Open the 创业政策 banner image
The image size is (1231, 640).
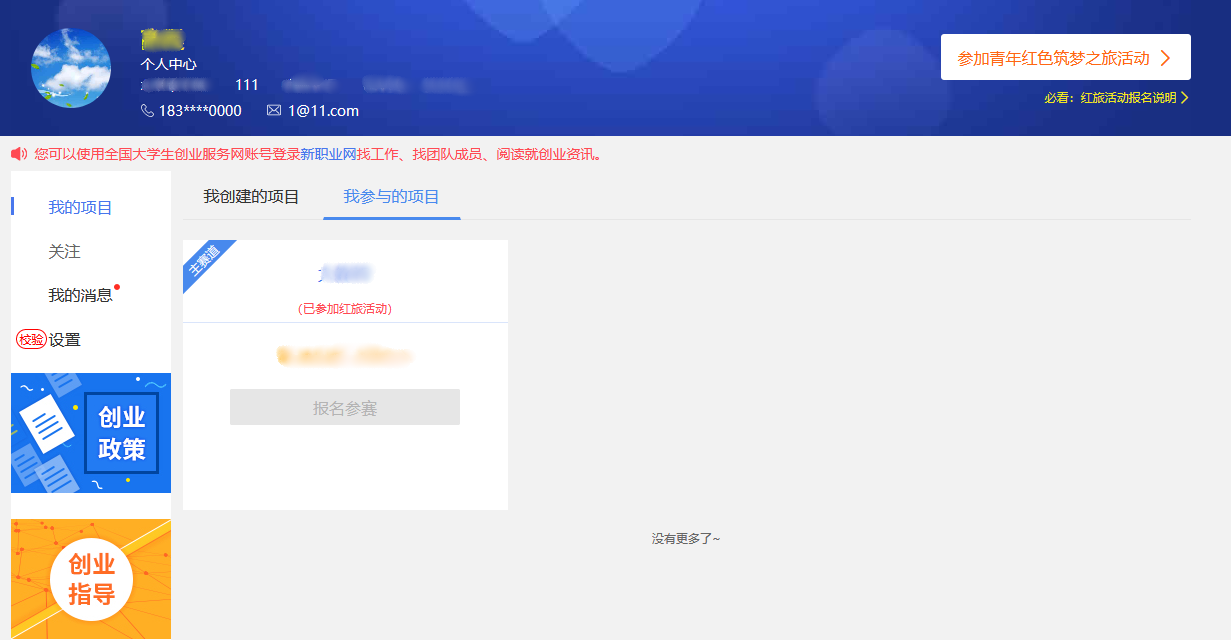91,433
